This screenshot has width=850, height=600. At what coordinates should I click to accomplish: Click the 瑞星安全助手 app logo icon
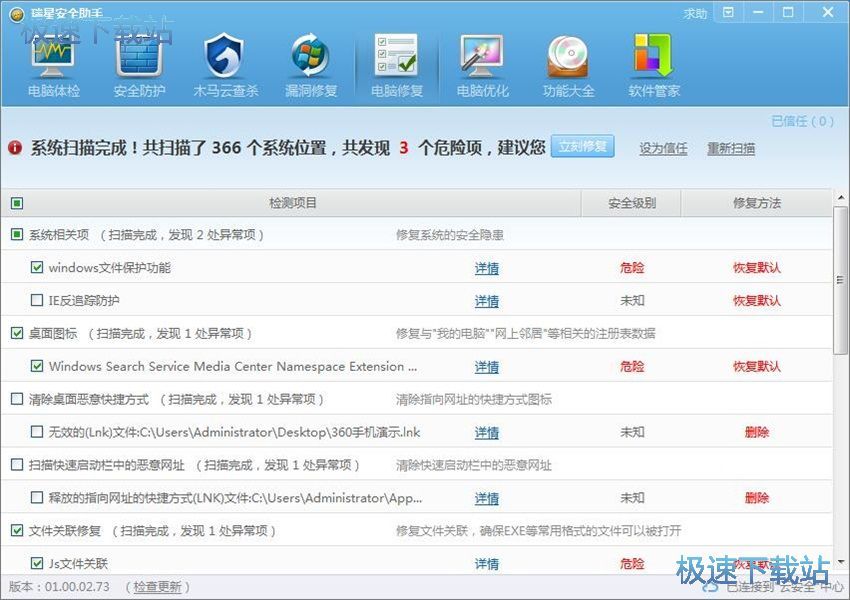pos(17,15)
